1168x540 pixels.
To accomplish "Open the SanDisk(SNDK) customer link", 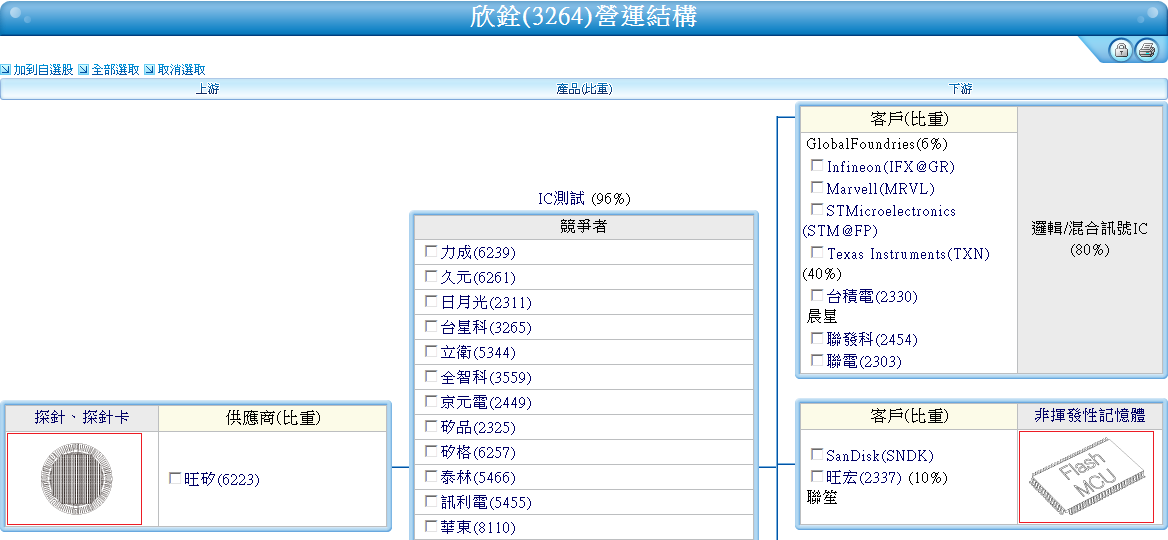I will point(880,456).
